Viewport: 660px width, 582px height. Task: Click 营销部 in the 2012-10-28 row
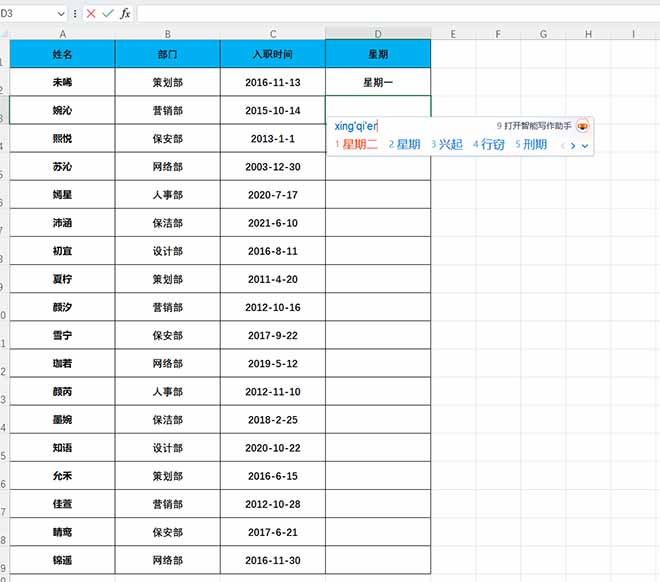(168, 504)
